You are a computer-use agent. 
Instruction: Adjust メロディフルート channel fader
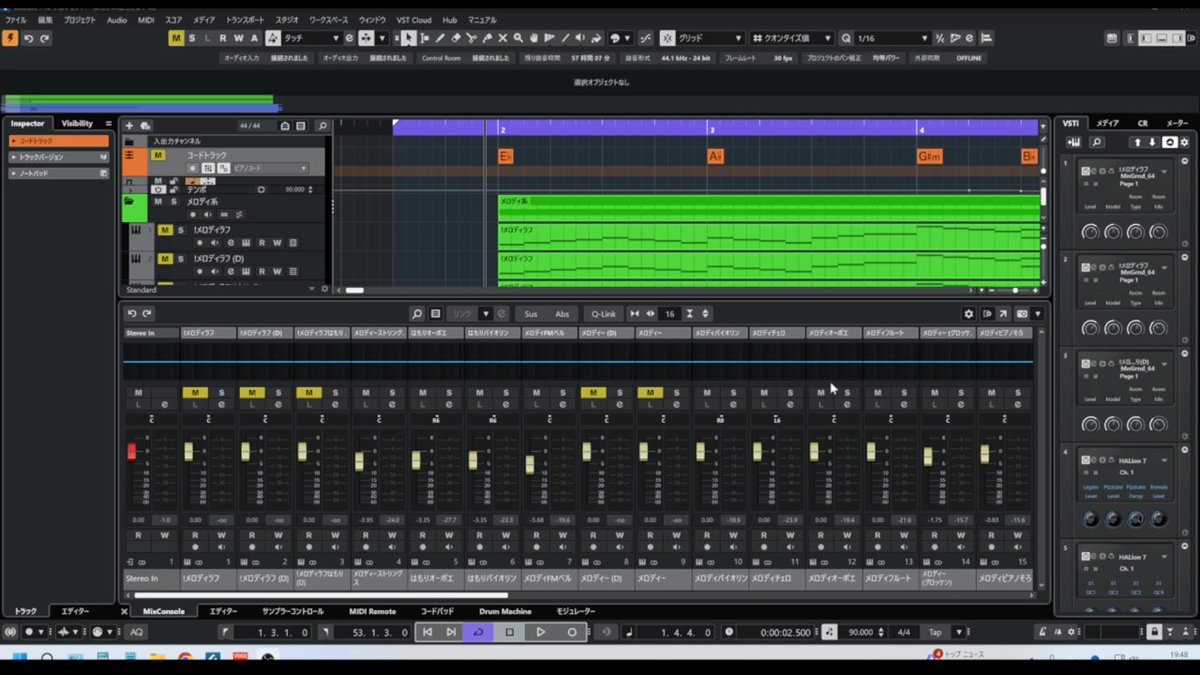pos(871,452)
